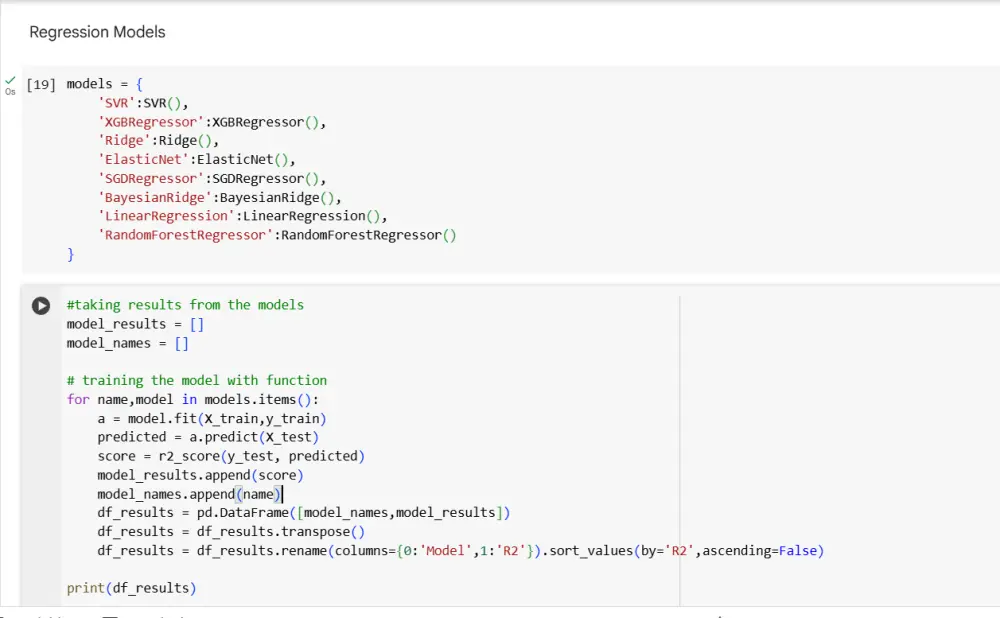This screenshot has width=1000, height=618.
Task: Click the print(df_results) statement
Action: (x=131, y=588)
